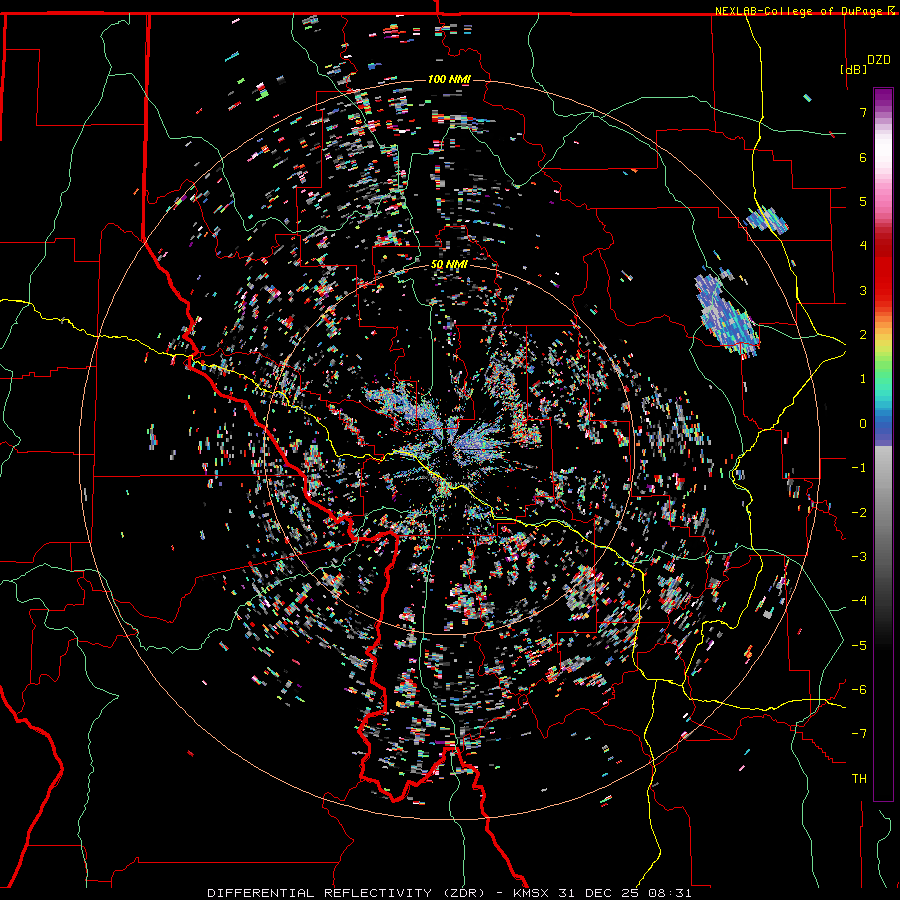
Task: Click the 5 value on color scale
Action: click(862, 201)
